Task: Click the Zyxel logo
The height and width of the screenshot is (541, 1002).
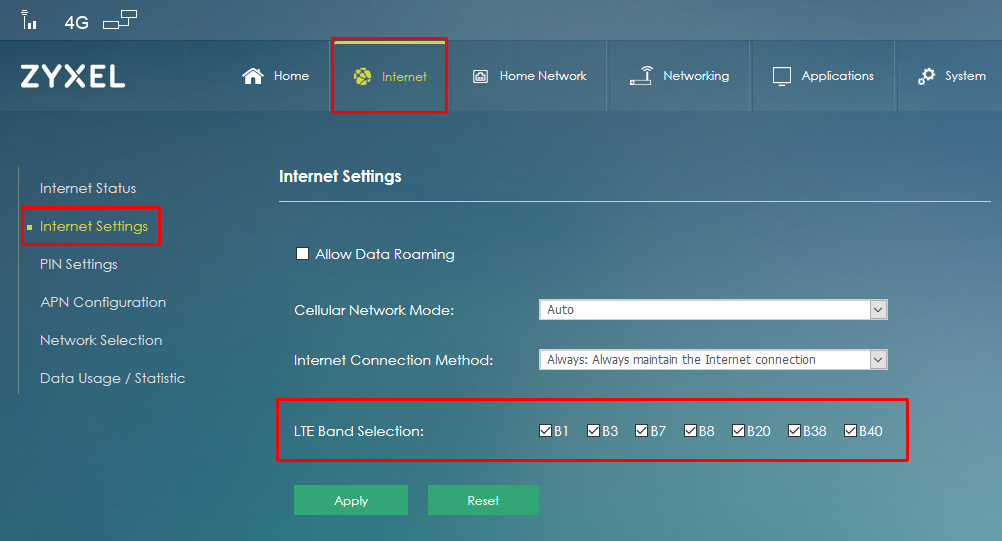Action: [x=72, y=76]
